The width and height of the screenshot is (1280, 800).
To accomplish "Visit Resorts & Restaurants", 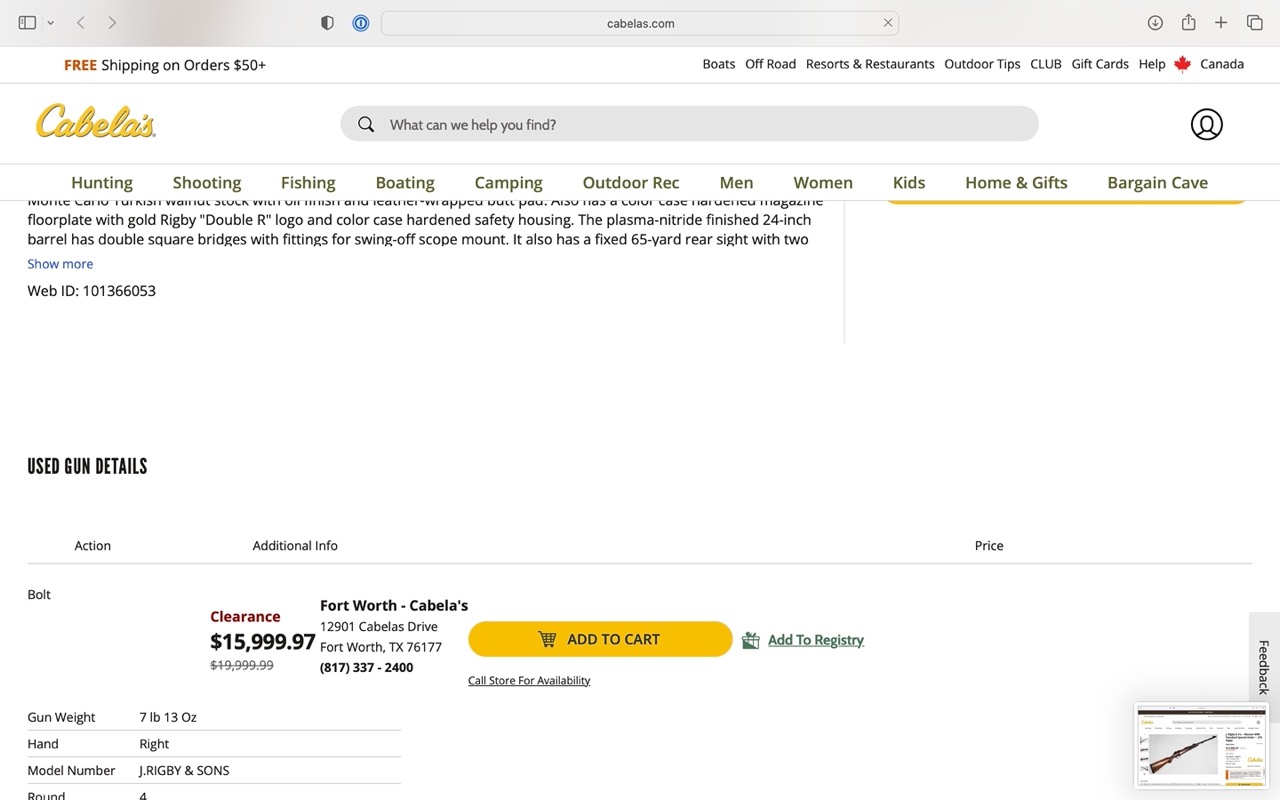I will tap(870, 64).
